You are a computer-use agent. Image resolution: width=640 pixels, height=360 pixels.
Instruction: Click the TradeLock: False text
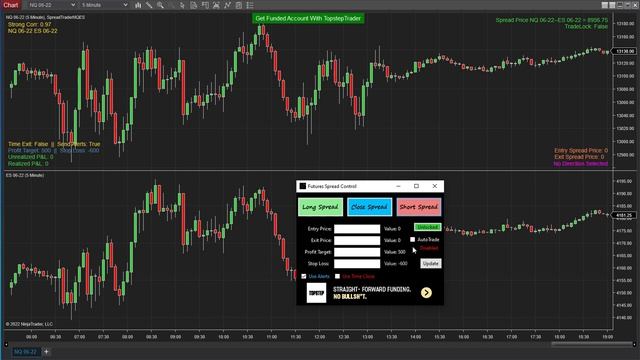(586, 27)
